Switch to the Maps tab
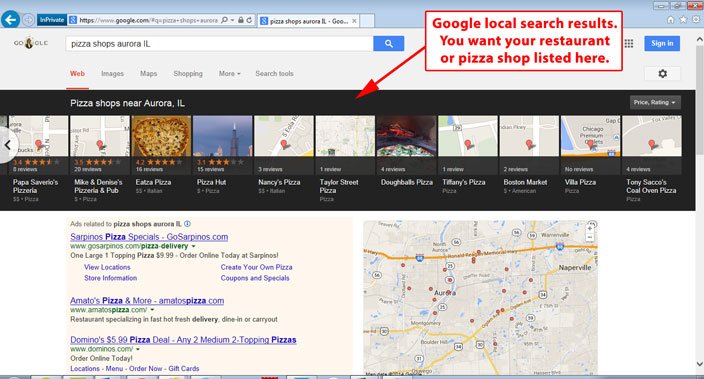Screen dimensions: 704x379 click(148, 74)
